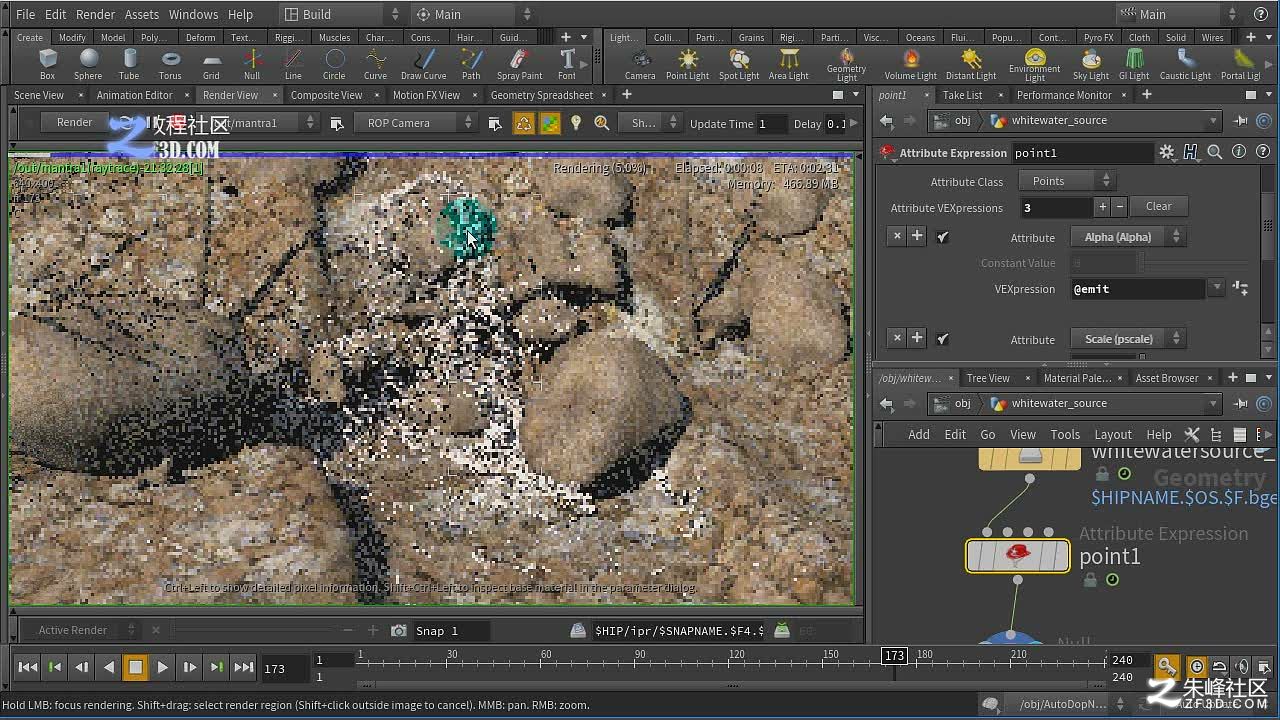Select the Draw Curve shelf tool
The height and width of the screenshot is (720, 1280).
(424, 64)
